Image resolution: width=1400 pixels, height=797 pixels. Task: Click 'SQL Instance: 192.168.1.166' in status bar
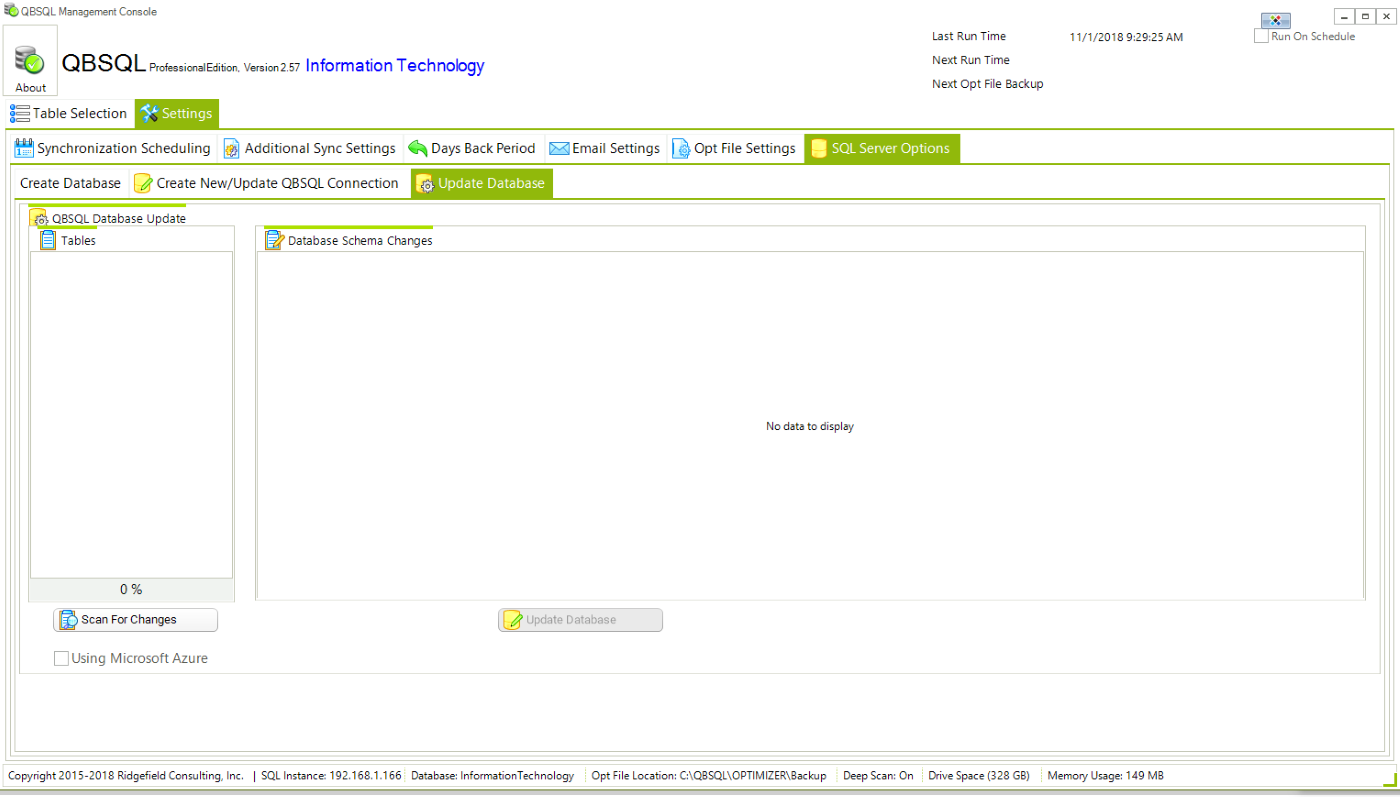point(331,776)
